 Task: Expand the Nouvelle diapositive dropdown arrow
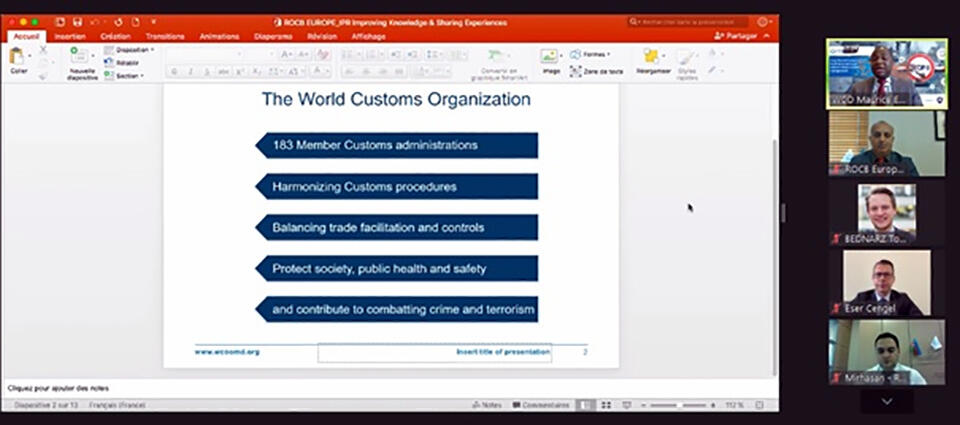coord(93,56)
